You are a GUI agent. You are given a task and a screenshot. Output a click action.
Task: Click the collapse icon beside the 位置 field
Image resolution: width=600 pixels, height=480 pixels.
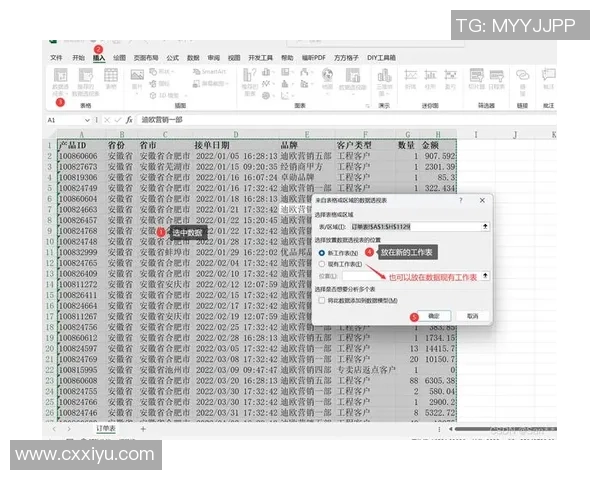(x=485, y=275)
